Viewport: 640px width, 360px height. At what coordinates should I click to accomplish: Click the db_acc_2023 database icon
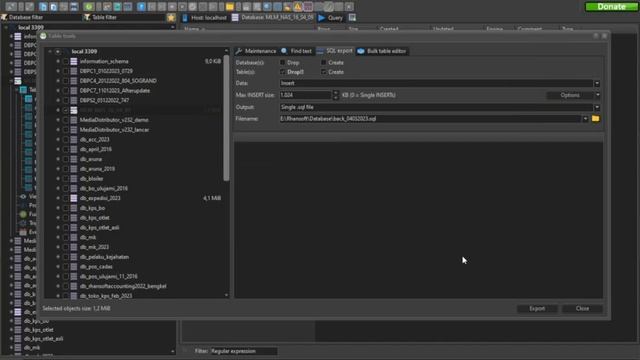click(74, 140)
